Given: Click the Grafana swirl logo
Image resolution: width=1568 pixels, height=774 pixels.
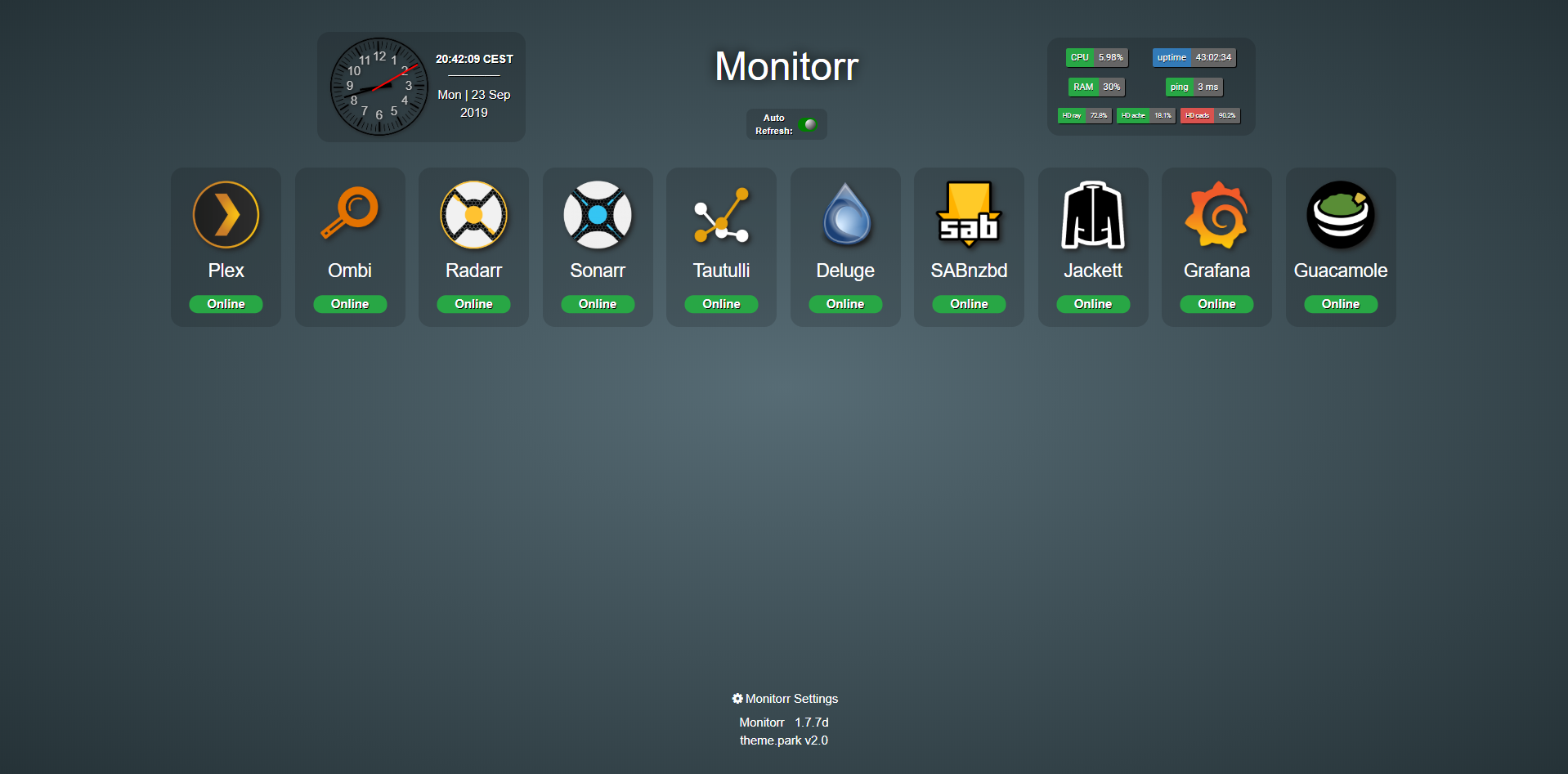Looking at the screenshot, I should (1216, 215).
